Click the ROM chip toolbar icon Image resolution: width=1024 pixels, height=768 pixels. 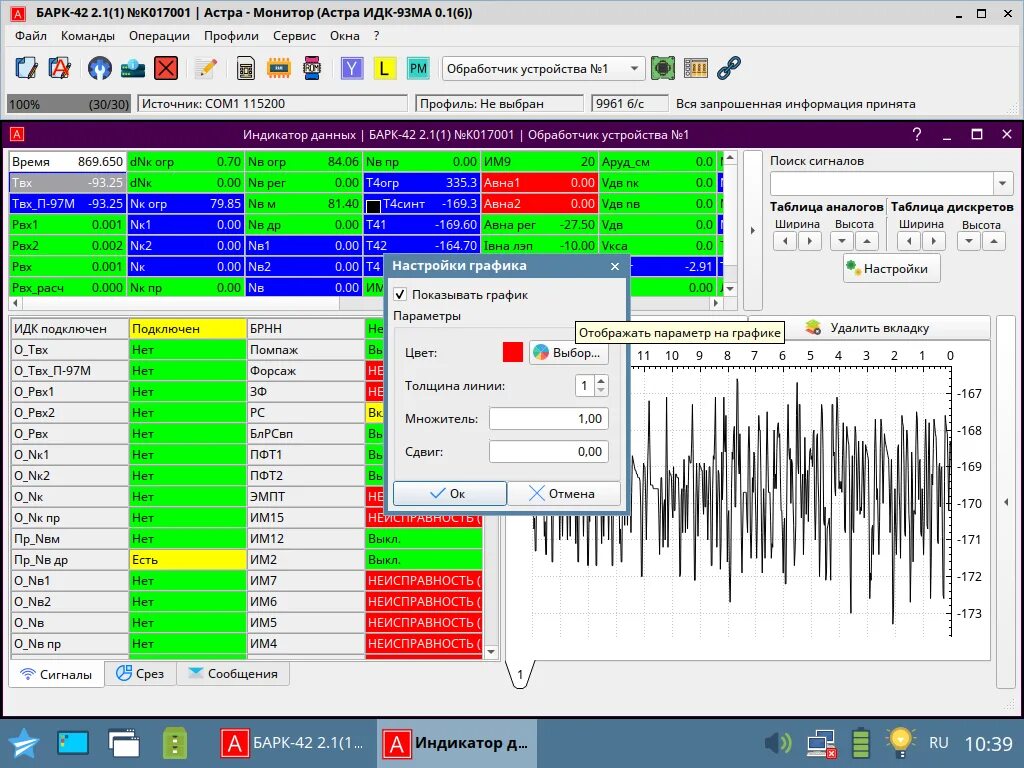(312, 68)
